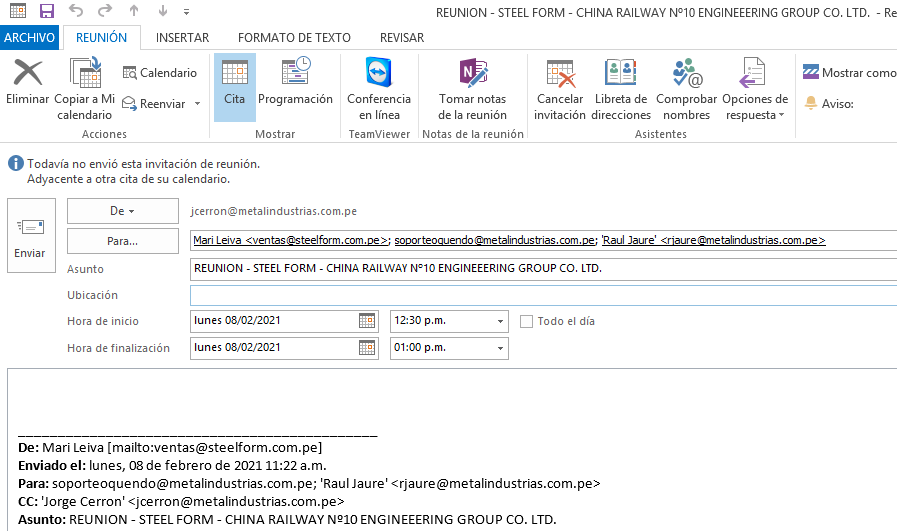Viewport: 897px width, 531px height.
Task: Open the 12:30 p.m. start time dropdown
Action: coord(500,321)
